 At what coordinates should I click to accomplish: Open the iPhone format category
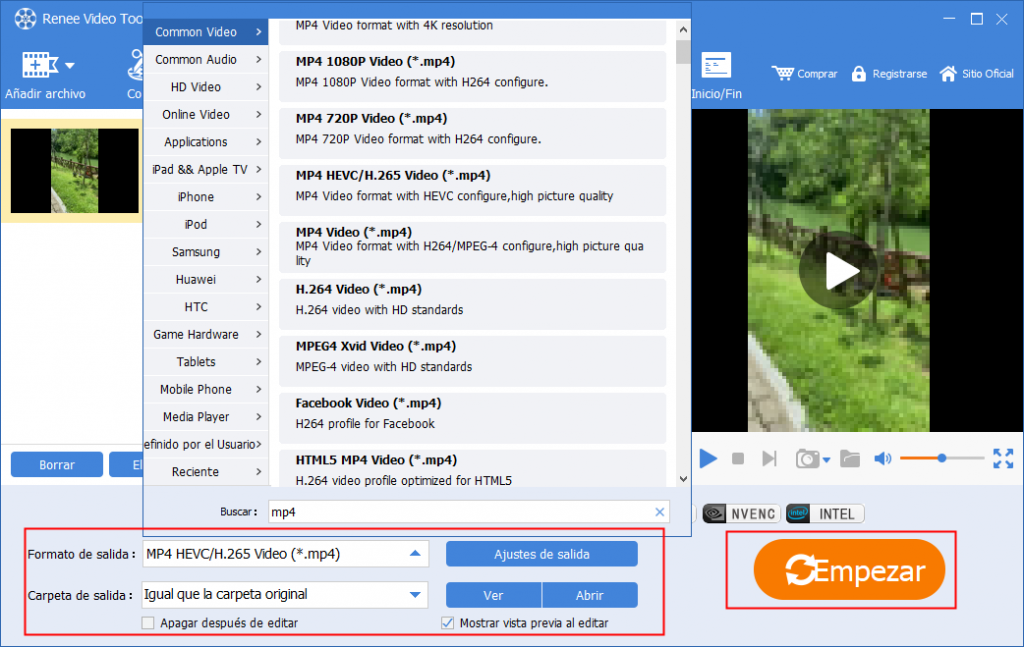pos(197,197)
